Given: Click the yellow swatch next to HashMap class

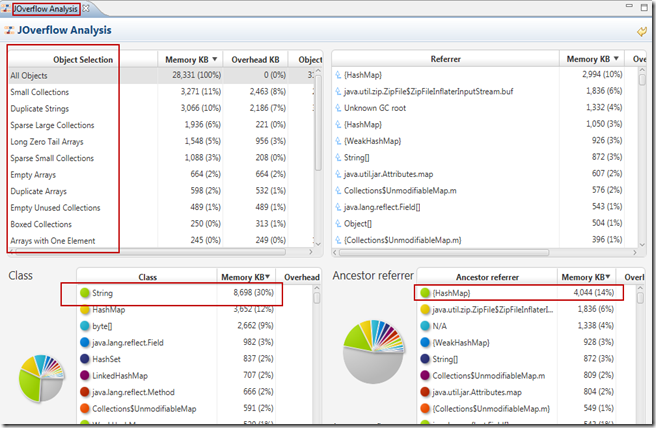Looking at the screenshot, I should tap(85, 310).
